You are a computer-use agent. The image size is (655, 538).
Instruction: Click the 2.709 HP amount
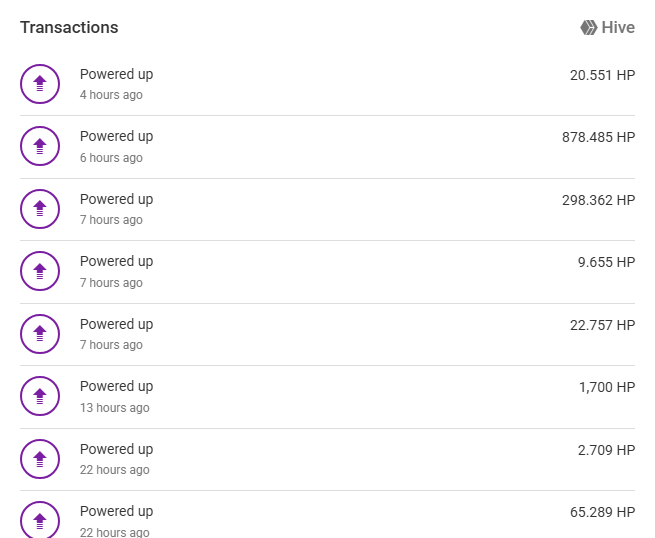606,450
